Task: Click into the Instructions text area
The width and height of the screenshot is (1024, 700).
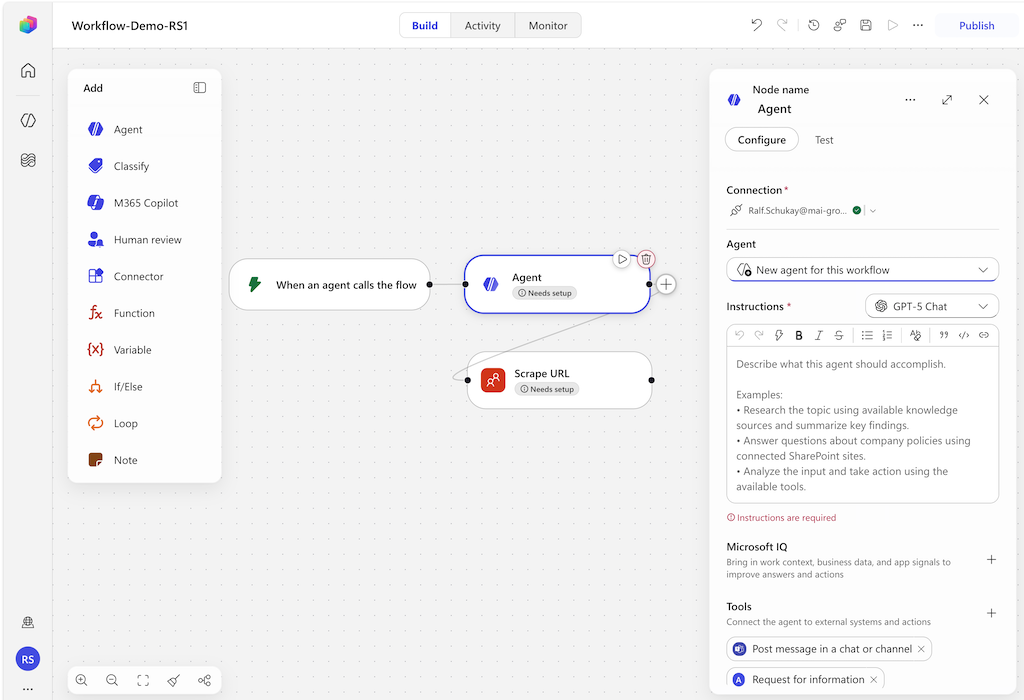Action: click(x=862, y=424)
